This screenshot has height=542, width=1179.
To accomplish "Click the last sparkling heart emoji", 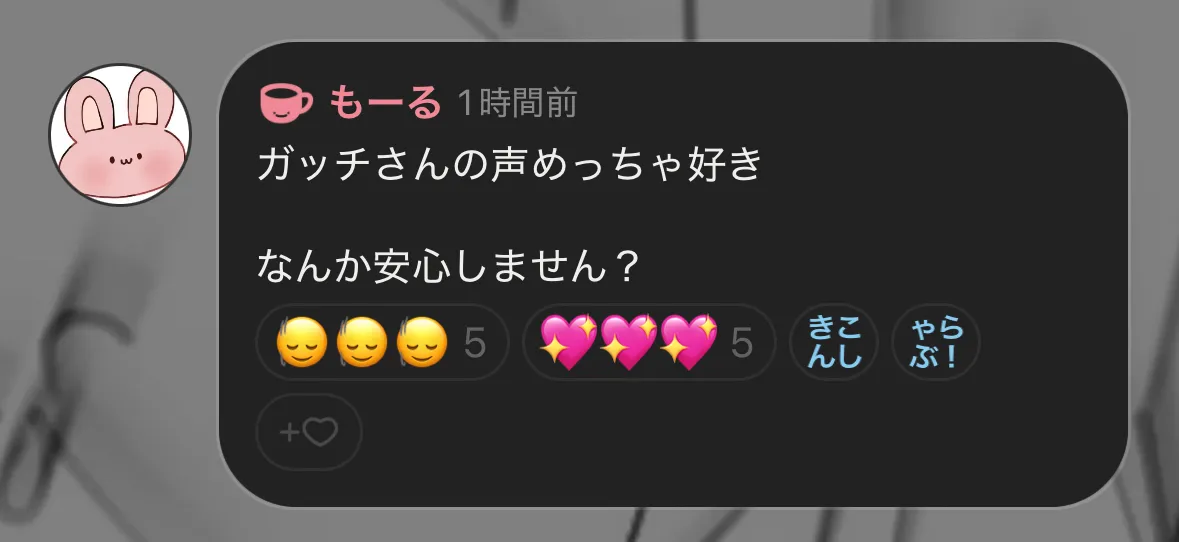I will pyautogui.click(x=689, y=342).
